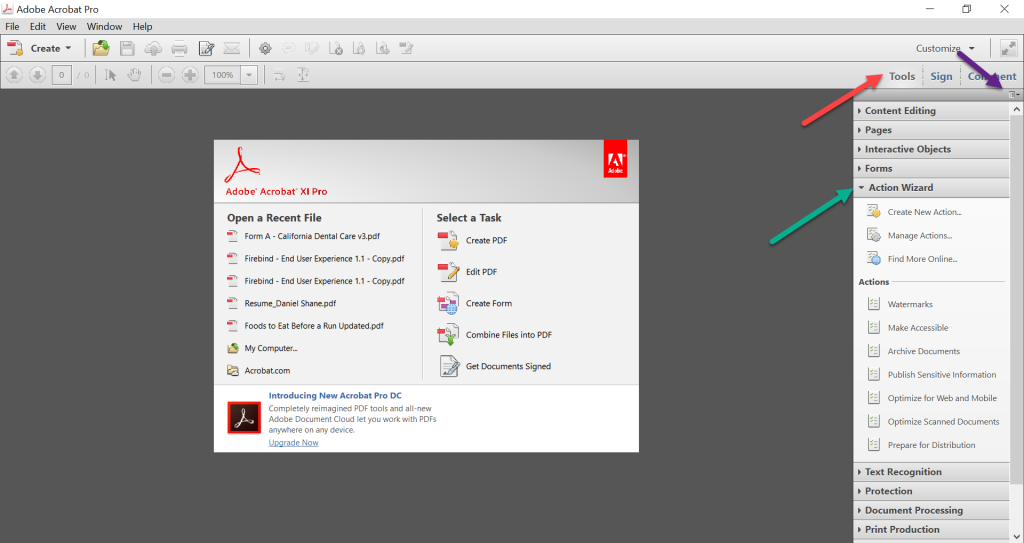
Task: Click the Create PDF toolbar icon
Action: coord(15,48)
